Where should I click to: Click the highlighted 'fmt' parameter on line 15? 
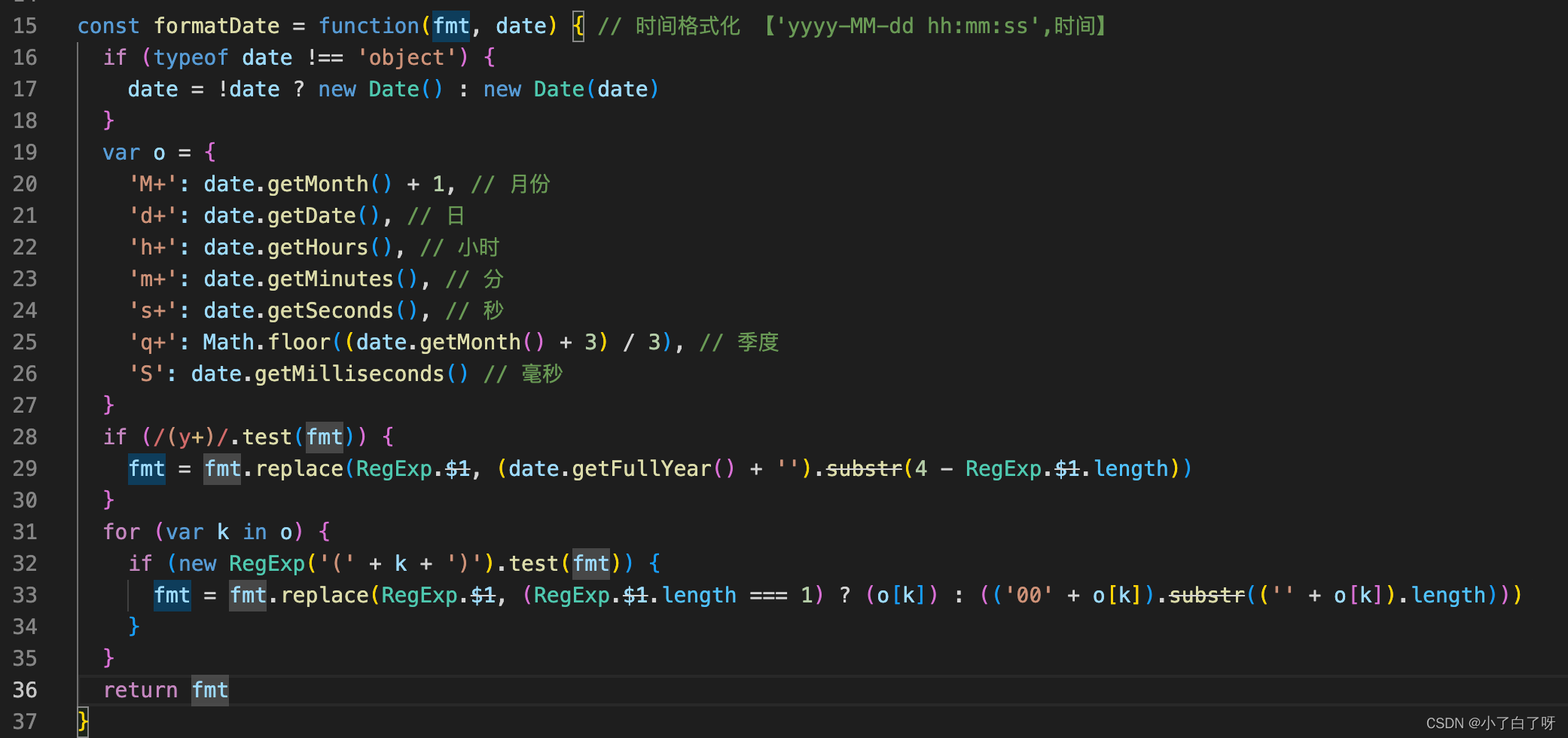point(451,26)
